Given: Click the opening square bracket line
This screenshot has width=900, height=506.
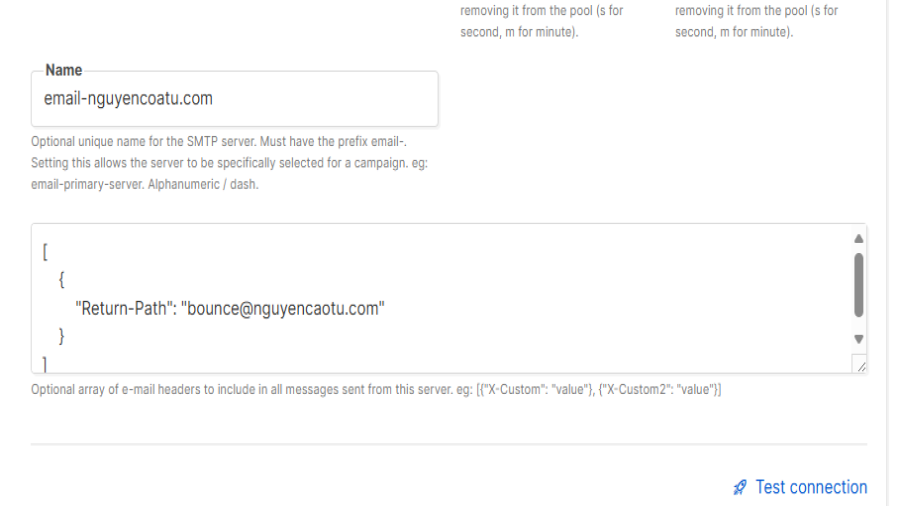Looking at the screenshot, I should [45, 252].
